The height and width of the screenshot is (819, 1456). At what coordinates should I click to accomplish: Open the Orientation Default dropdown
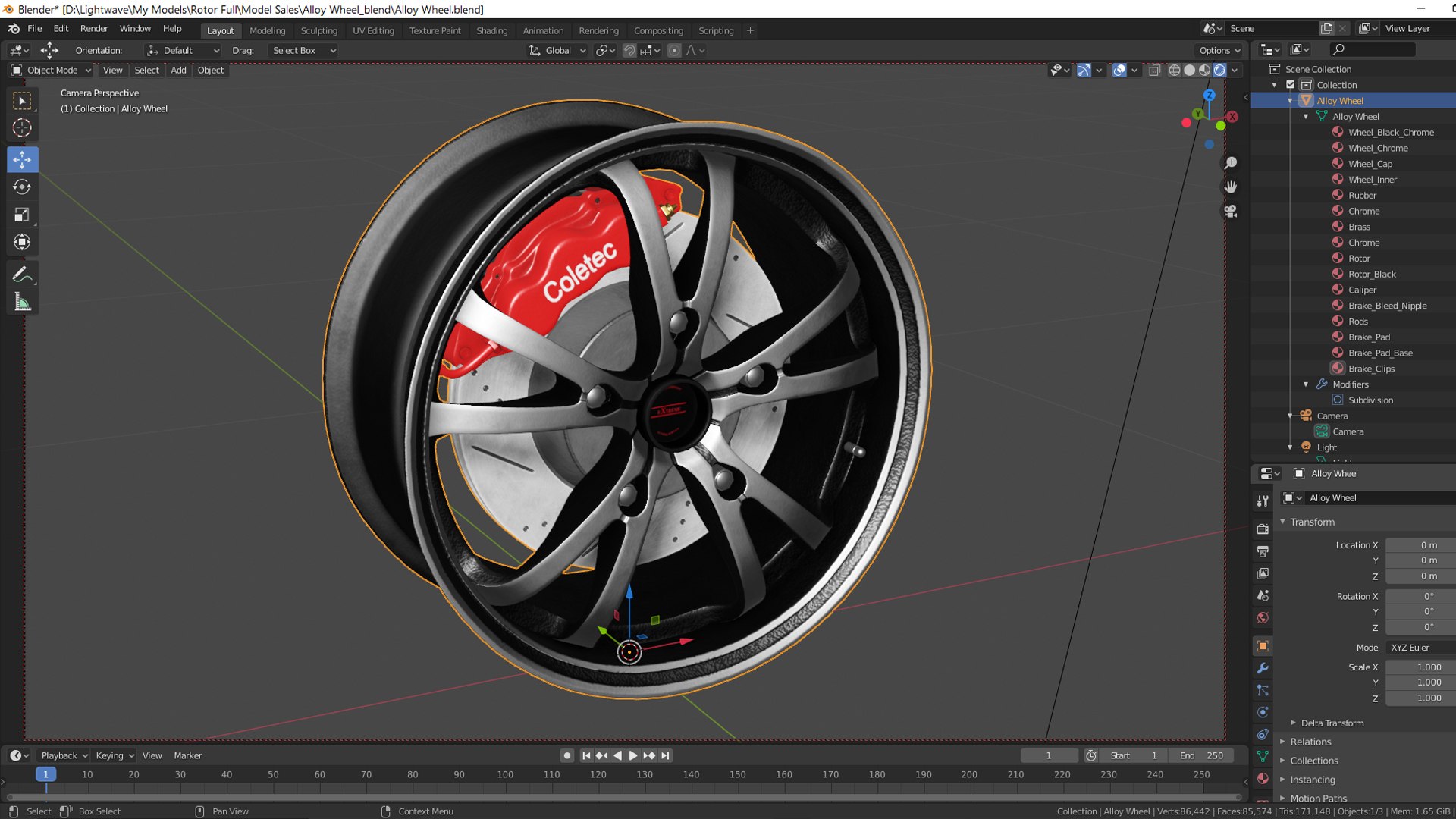184,50
